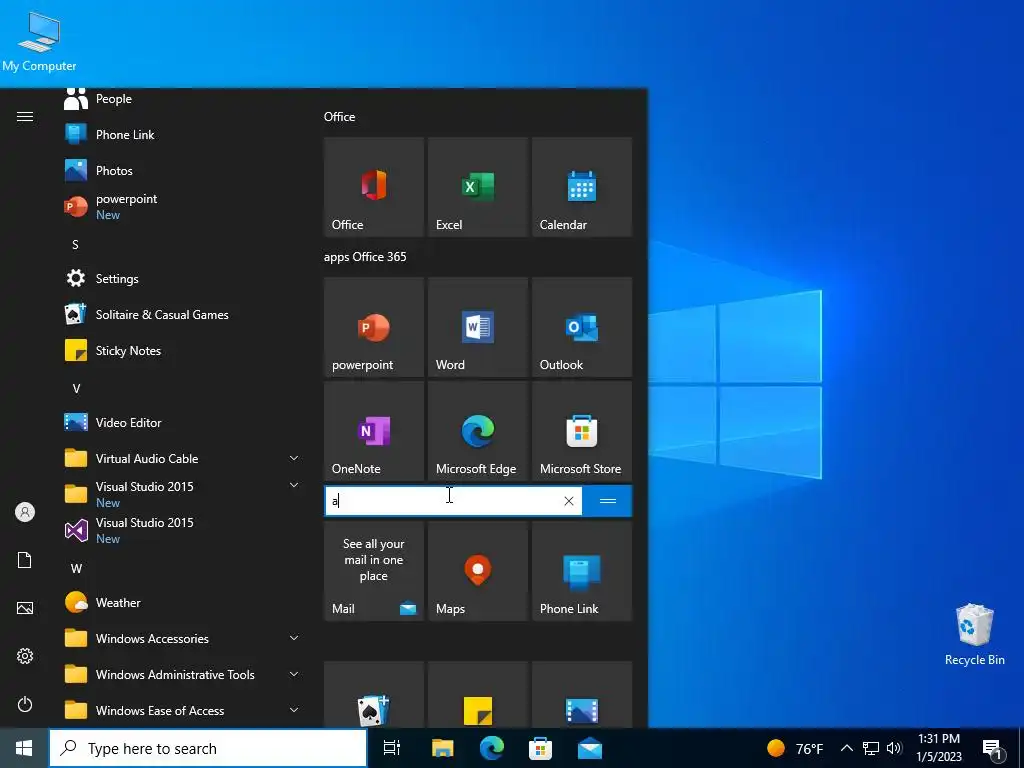The height and width of the screenshot is (768, 1024).
Task: Open the user account menu
Action: click(25, 512)
